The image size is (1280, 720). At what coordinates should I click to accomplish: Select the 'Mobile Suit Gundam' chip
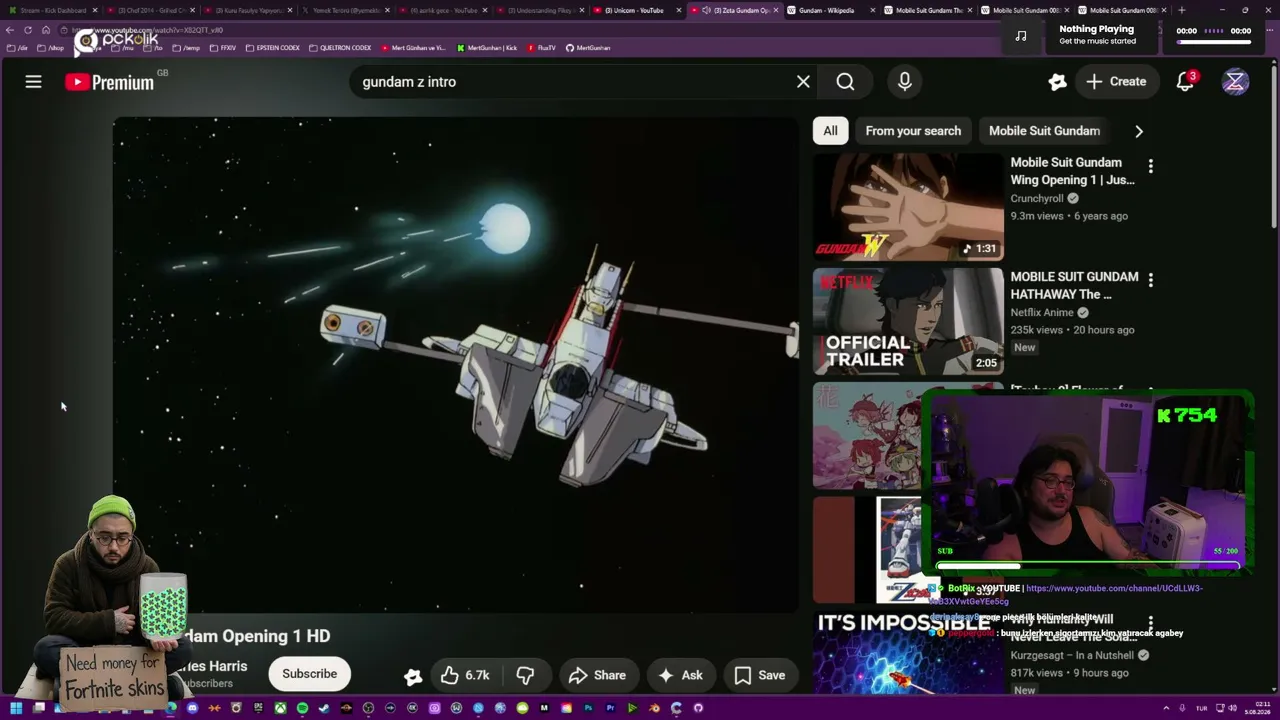[1044, 131]
